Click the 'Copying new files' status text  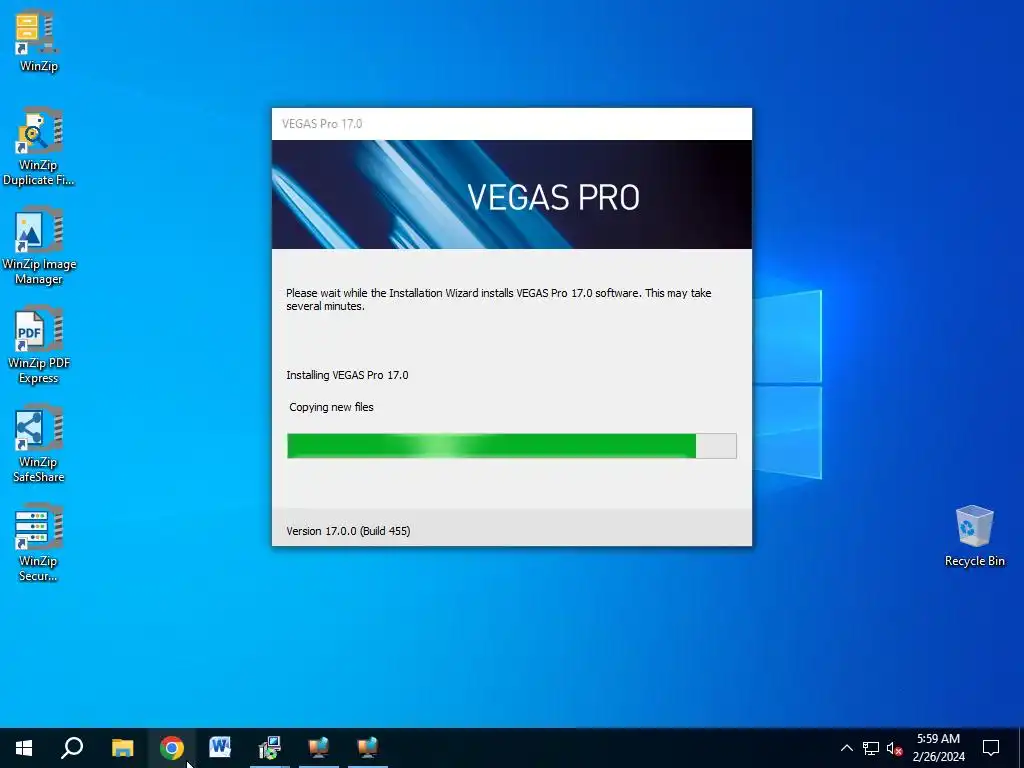331,408
